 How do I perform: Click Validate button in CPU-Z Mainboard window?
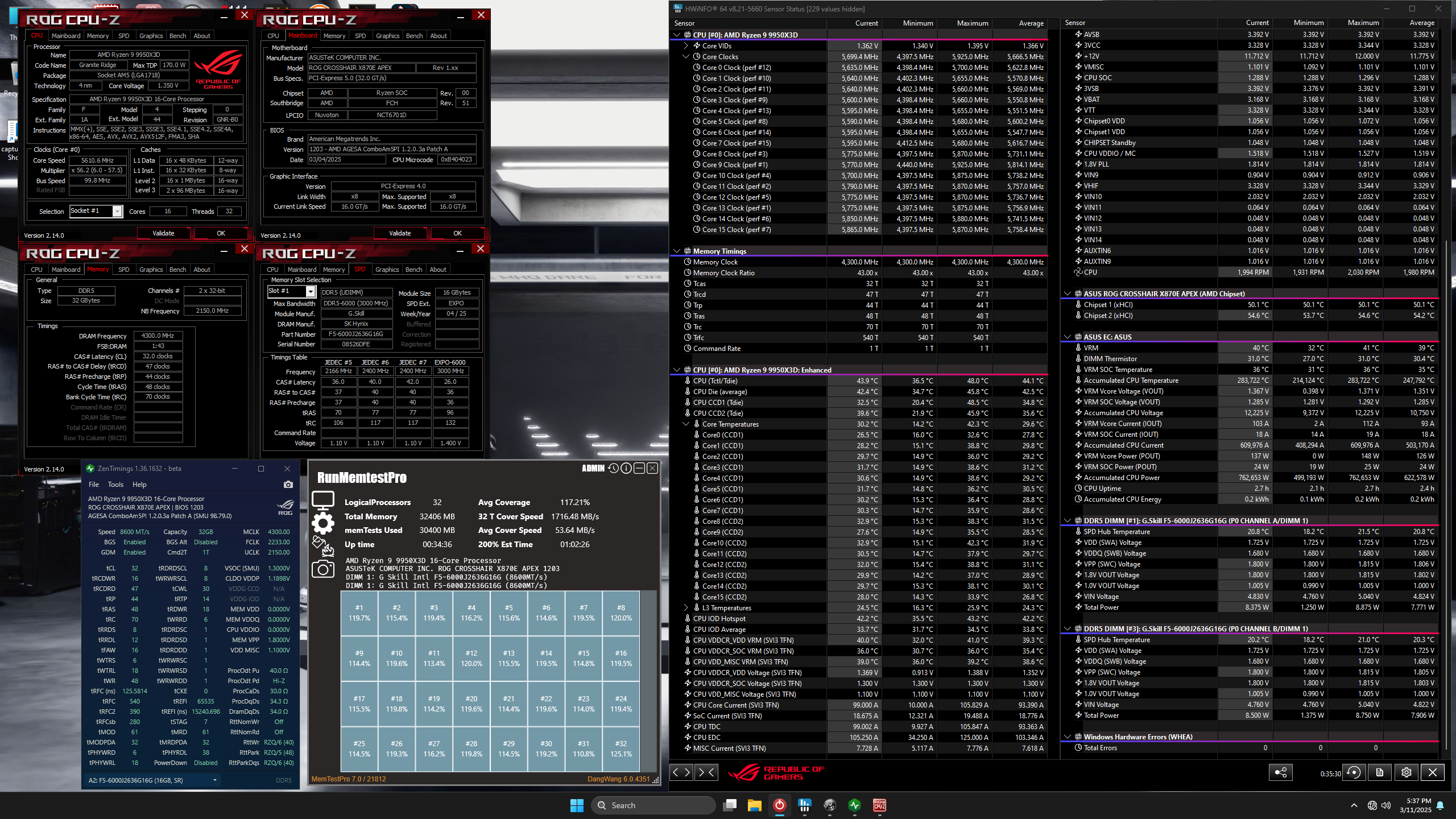tap(400, 233)
